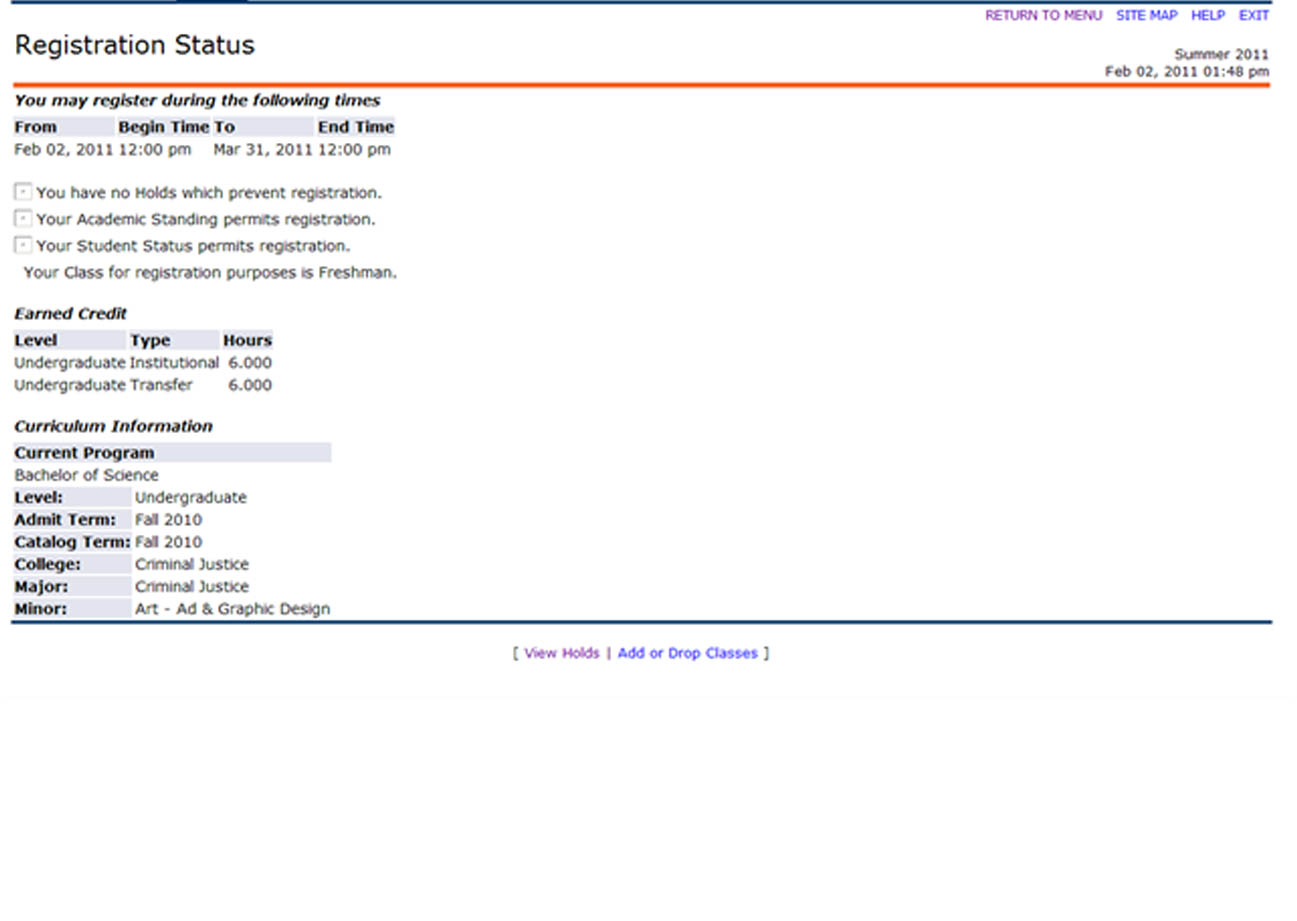Open the View Holds link
Screen dimensions: 1297x921
coord(562,653)
